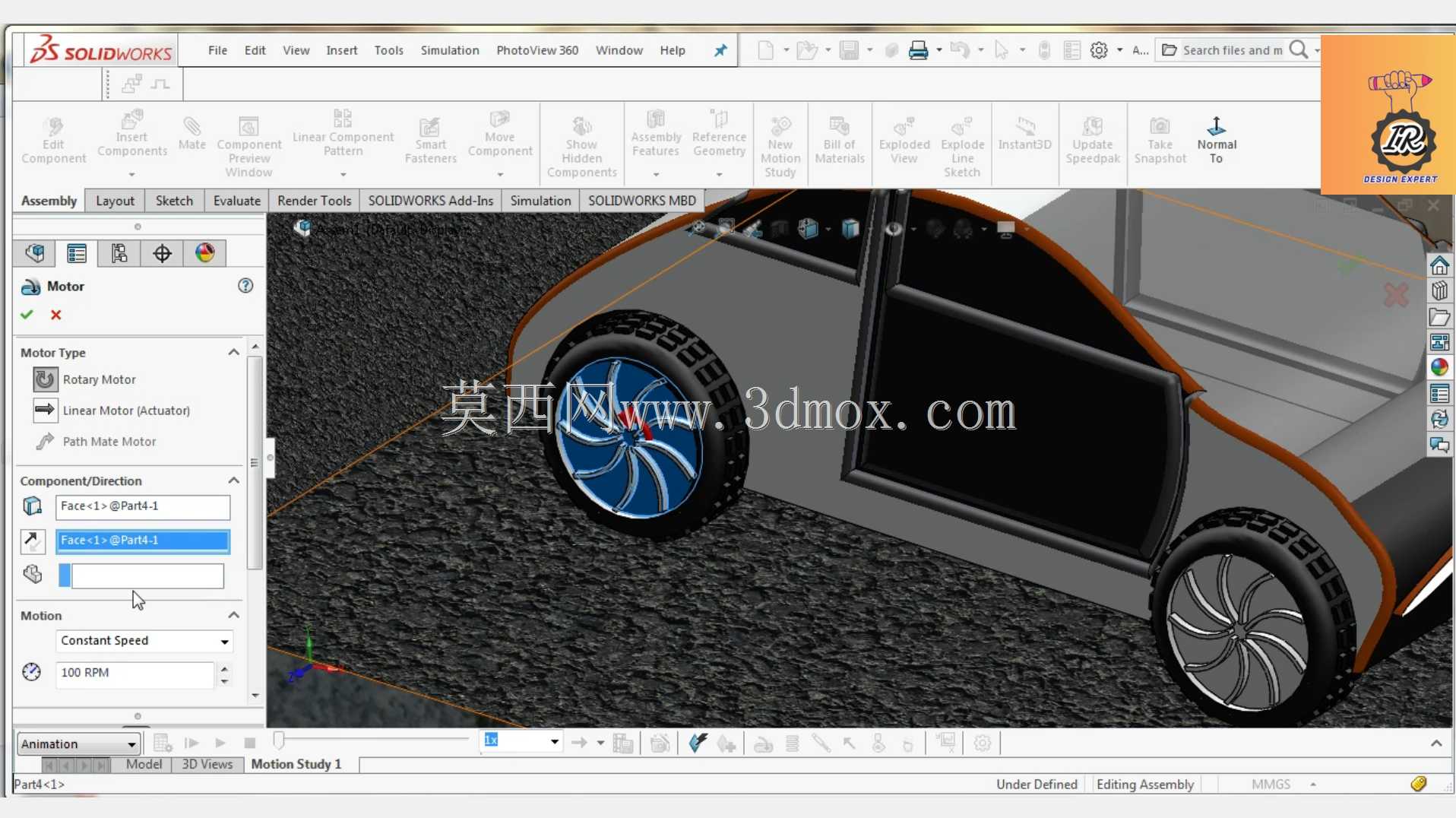The width and height of the screenshot is (1456, 818).
Task: Switch to SOLIDWORKS Add-Ins tab
Action: (431, 201)
